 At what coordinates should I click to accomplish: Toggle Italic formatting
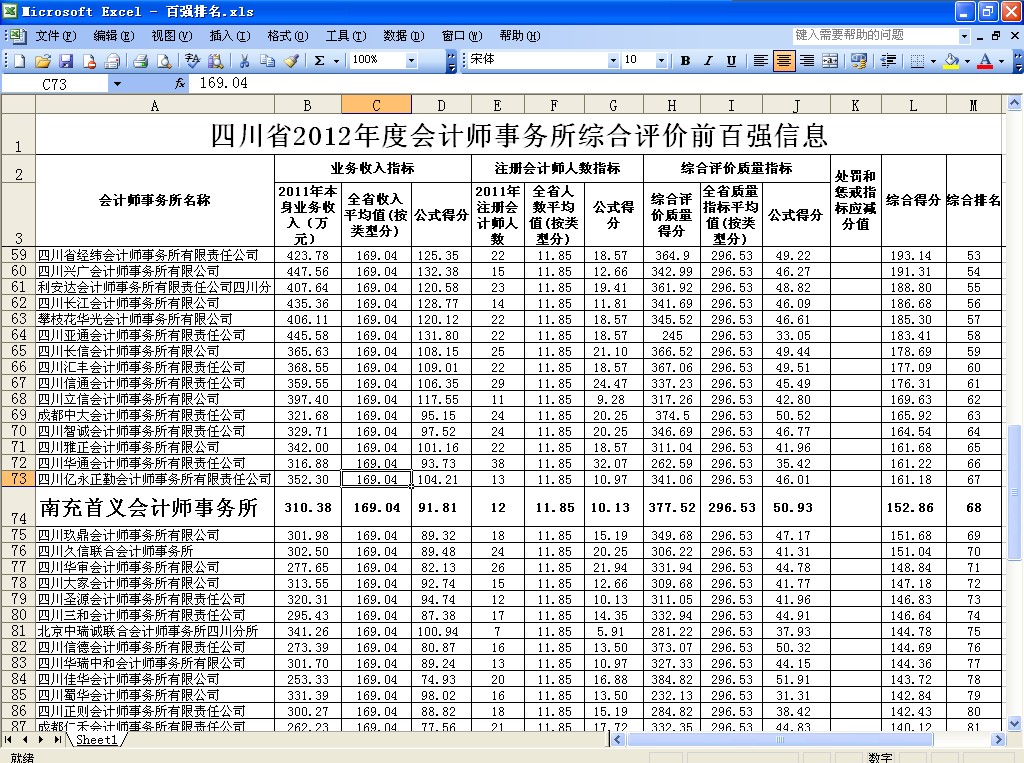click(708, 61)
